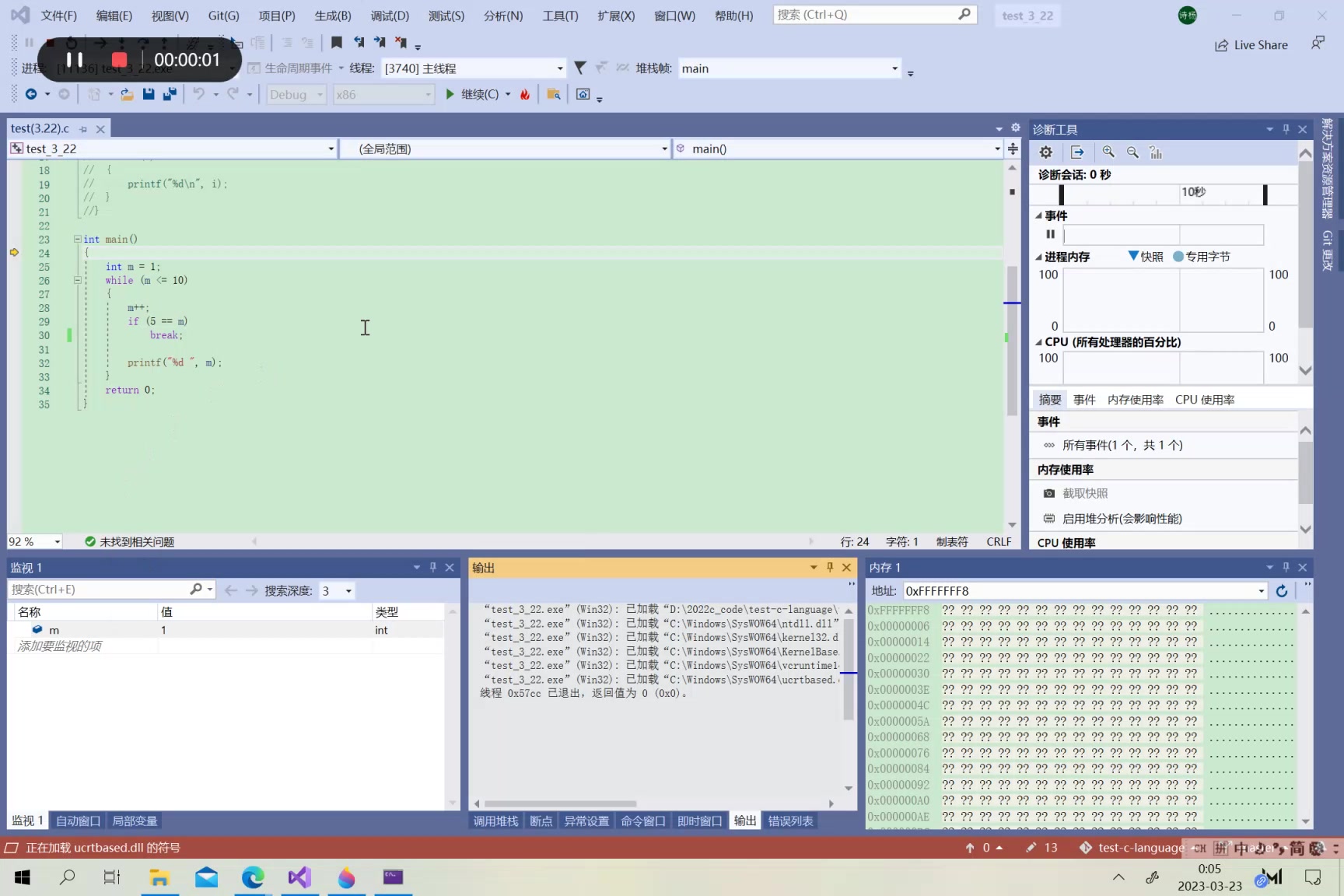The width and height of the screenshot is (1344, 896).
Task: Click the thread filter funnel icon
Action: coord(579,68)
